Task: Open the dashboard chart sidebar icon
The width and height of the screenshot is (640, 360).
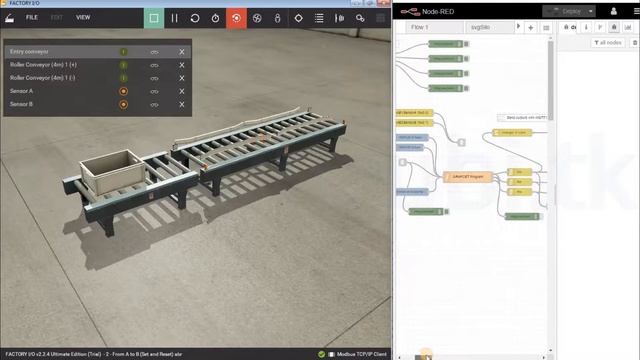Action: point(628,27)
